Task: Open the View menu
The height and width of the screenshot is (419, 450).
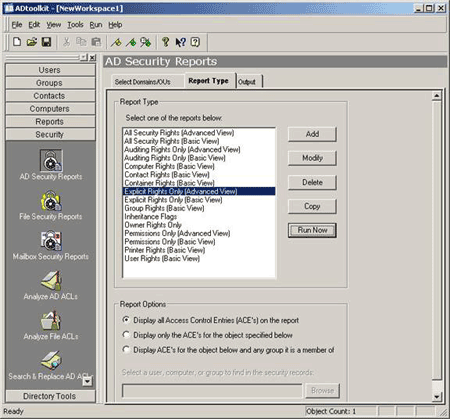Action: 54,25
